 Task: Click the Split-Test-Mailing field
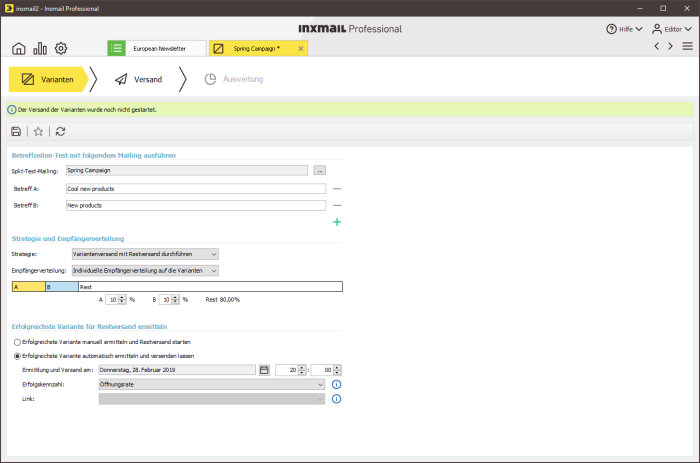pyautogui.click(x=187, y=170)
